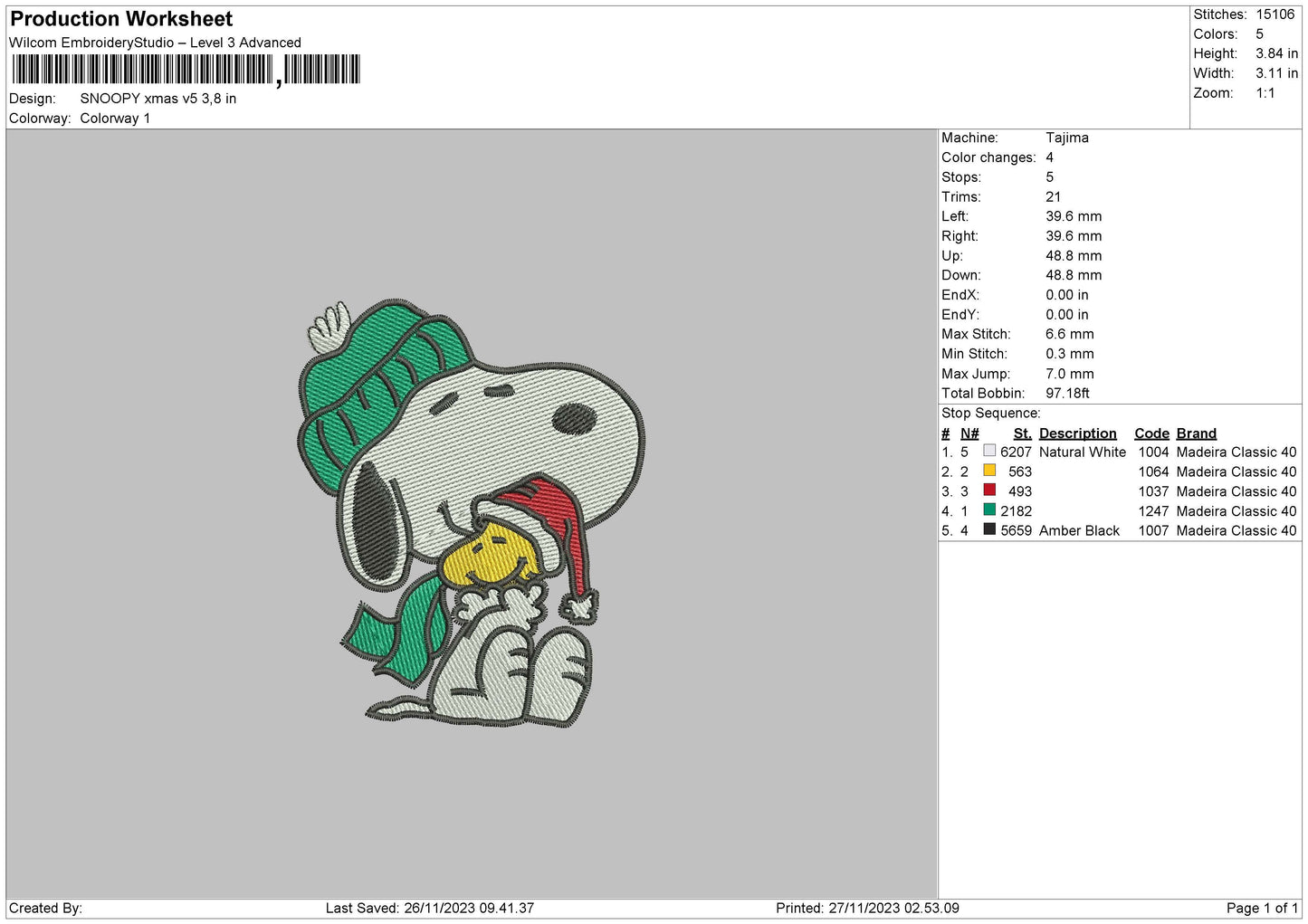
Task: Click the 'Last Saved: 26/11/2023 09.41.37' footer text
Action: [430, 908]
